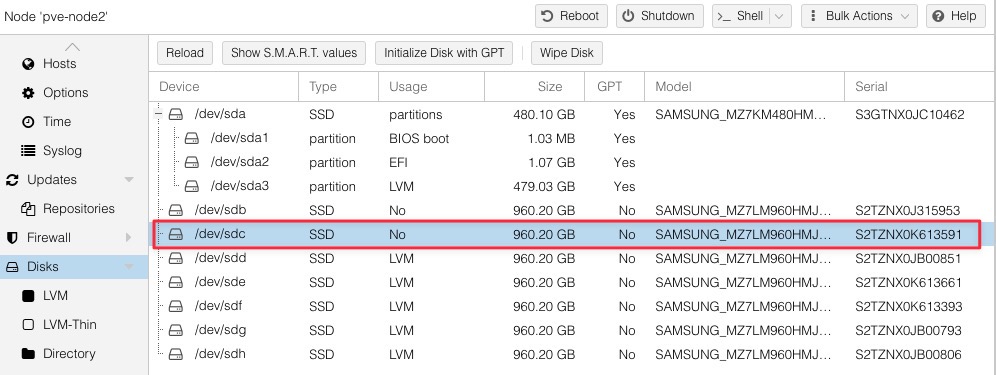Expand the Firewall submenu arrow
Image resolution: width=996 pixels, height=375 pixels.
(x=129, y=238)
